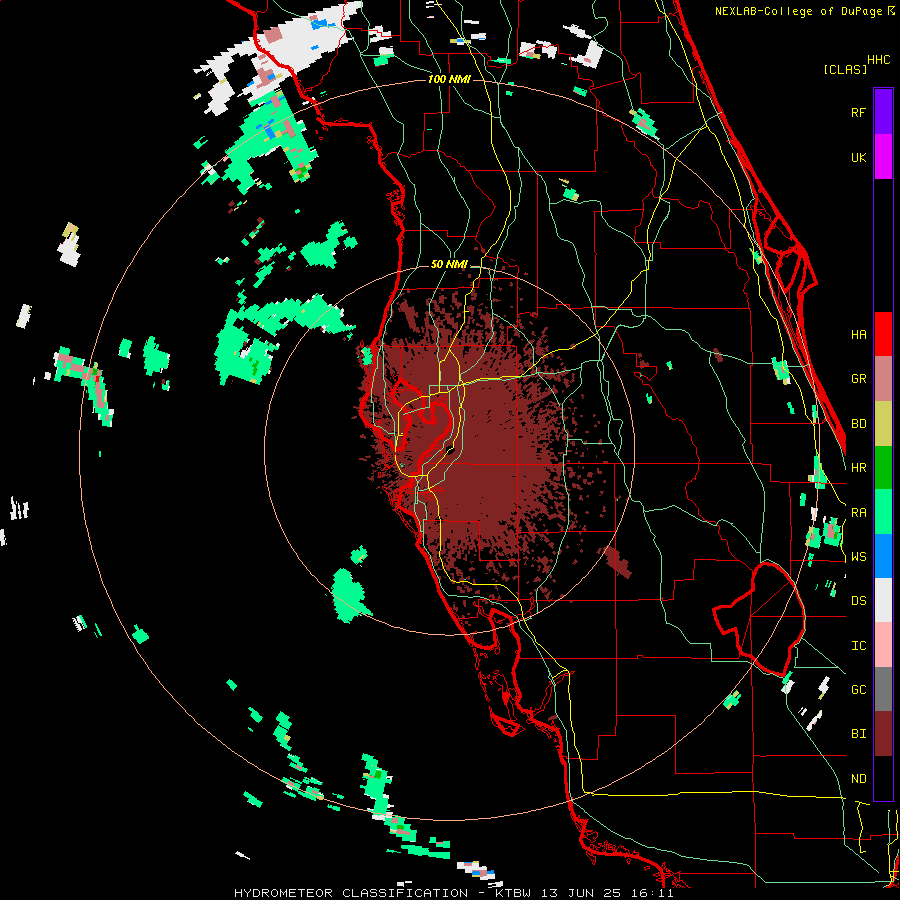Pick the RA bright green legend swatch
The width and height of the screenshot is (900, 900).
click(x=883, y=512)
